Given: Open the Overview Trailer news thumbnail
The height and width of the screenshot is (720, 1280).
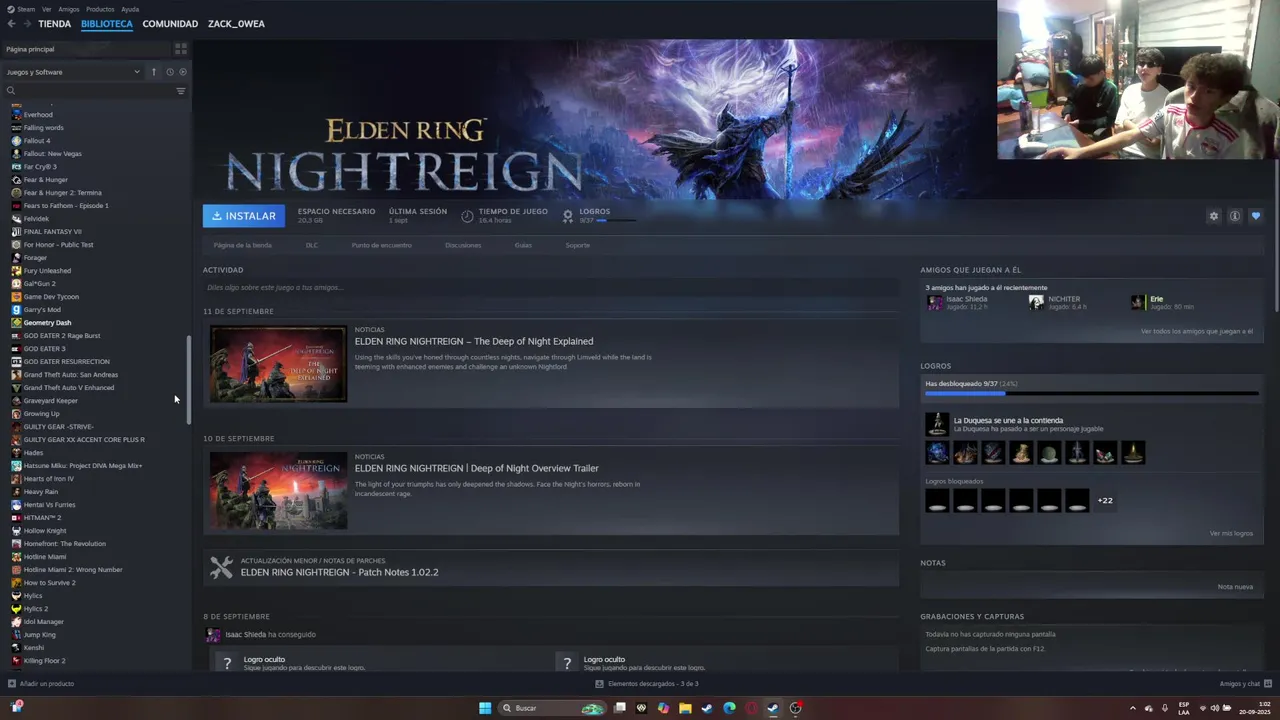Looking at the screenshot, I should tap(278, 491).
